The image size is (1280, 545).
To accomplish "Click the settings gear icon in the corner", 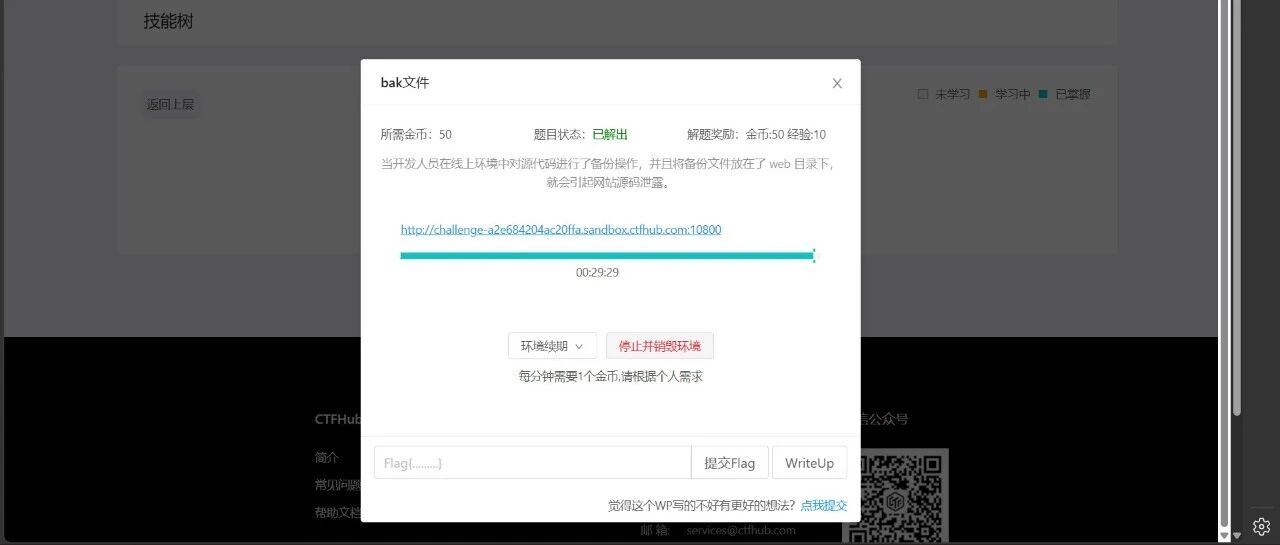I will [x=1261, y=526].
